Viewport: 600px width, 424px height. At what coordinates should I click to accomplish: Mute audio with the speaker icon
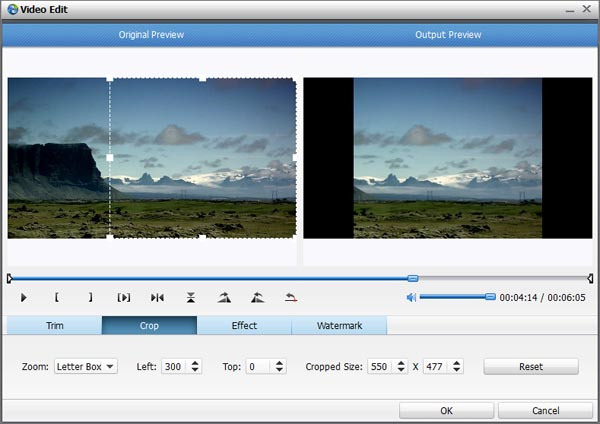click(x=411, y=297)
